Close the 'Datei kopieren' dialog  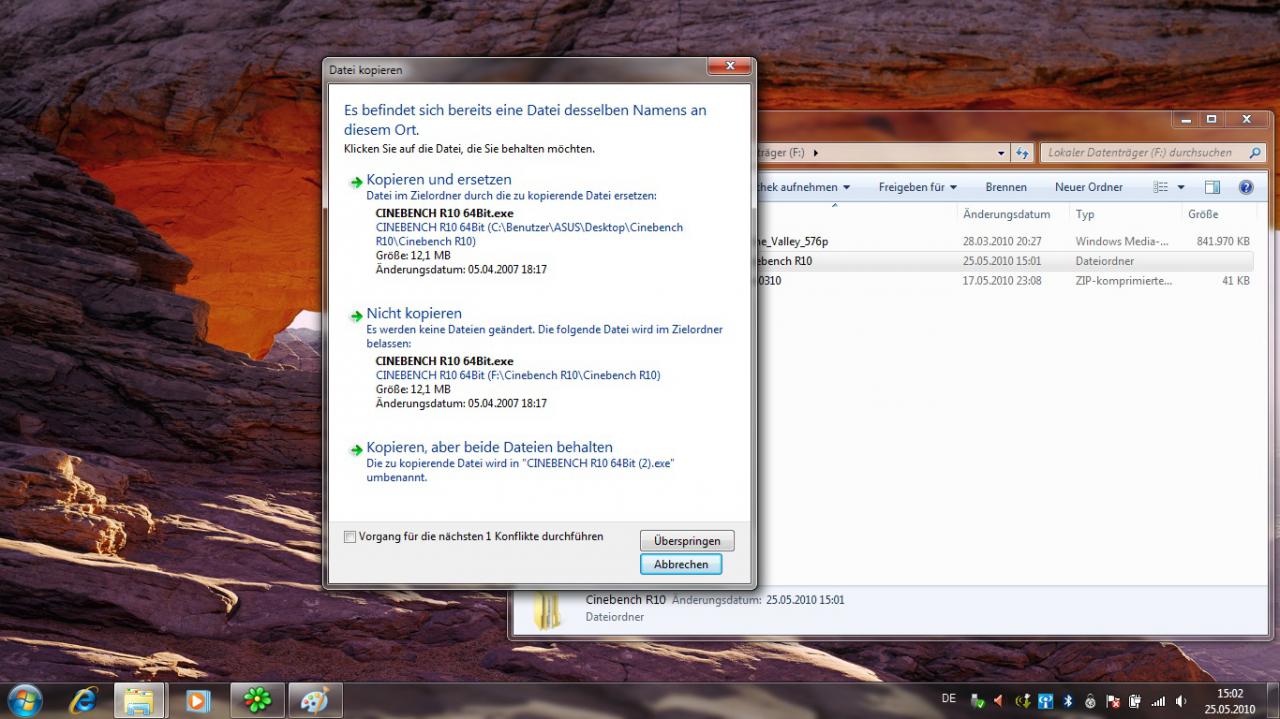729,66
